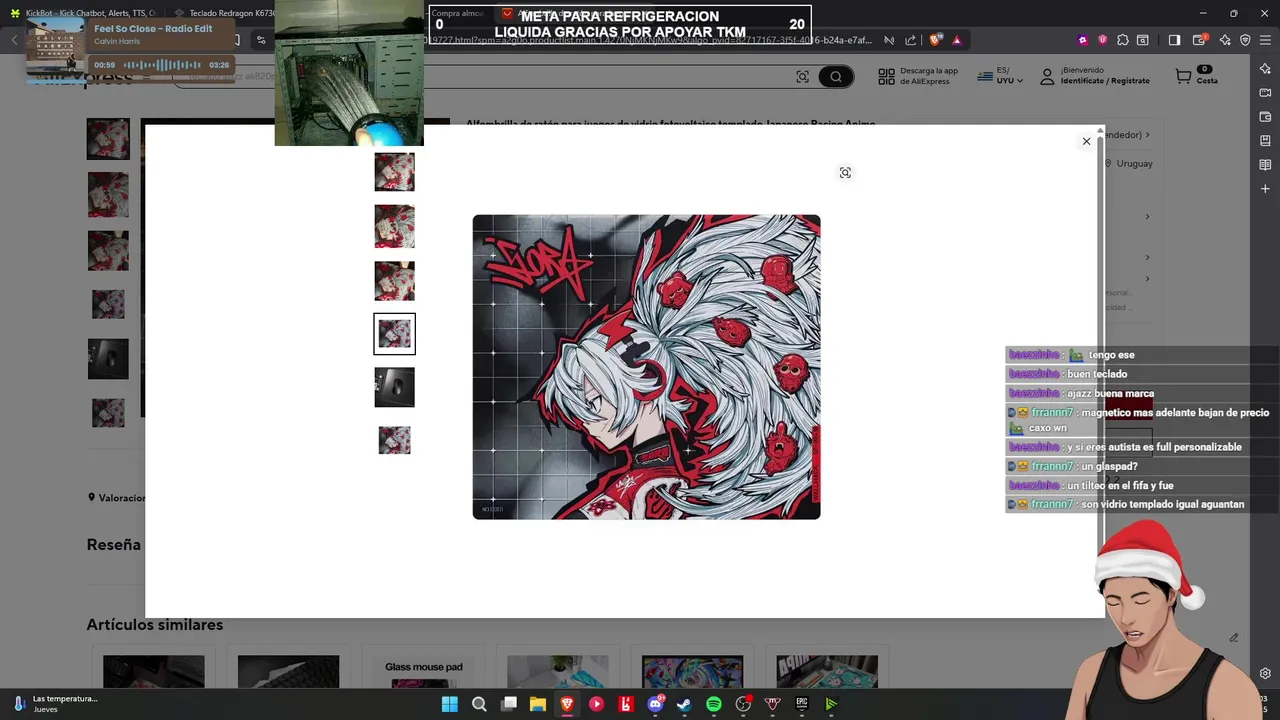Add new sidebar item with plus

coord(1265,189)
